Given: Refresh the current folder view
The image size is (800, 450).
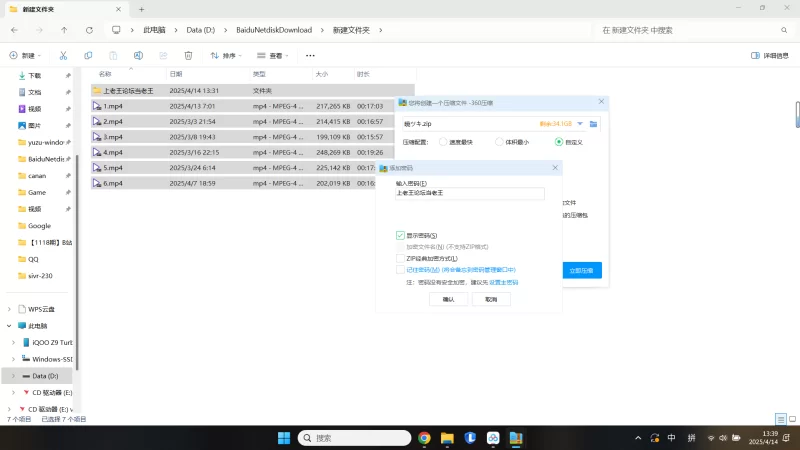Looking at the screenshot, I should pos(88,30).
